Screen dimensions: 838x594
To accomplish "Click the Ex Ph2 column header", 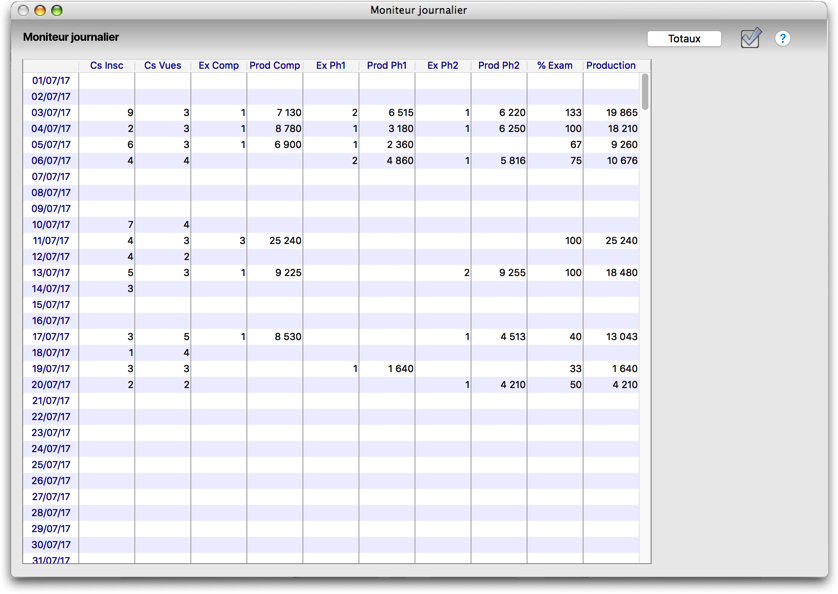I will tap(443, 65).
